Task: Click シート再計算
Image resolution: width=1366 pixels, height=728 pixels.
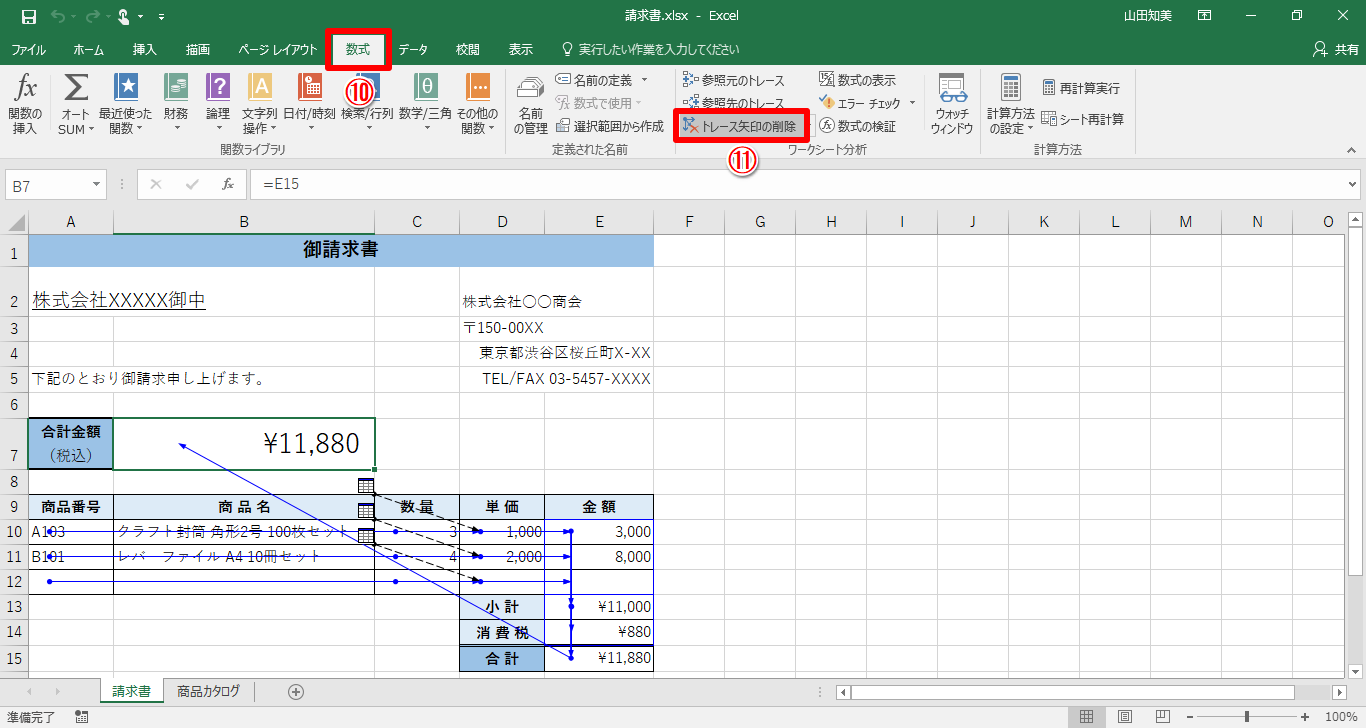Action: pos(1083,119)
